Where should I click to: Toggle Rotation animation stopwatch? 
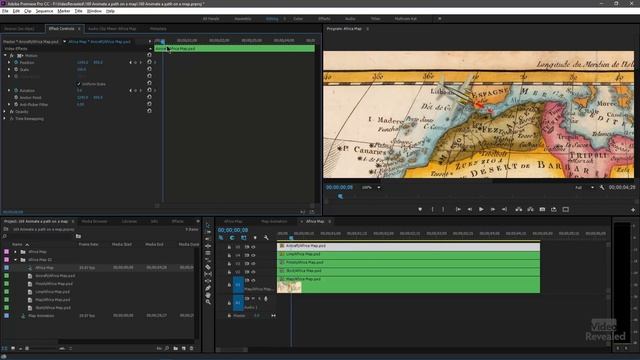click(x=16, y=90)
